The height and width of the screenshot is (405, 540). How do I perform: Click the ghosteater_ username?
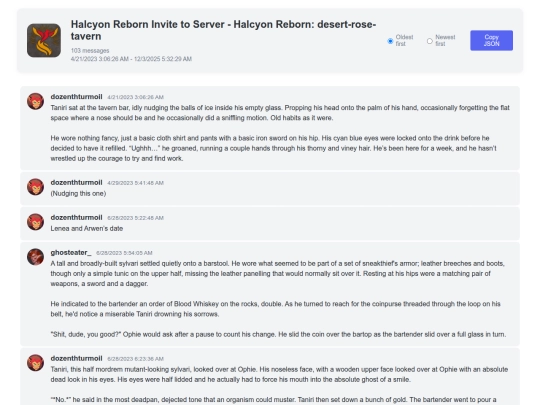click(x=71, y=252)
